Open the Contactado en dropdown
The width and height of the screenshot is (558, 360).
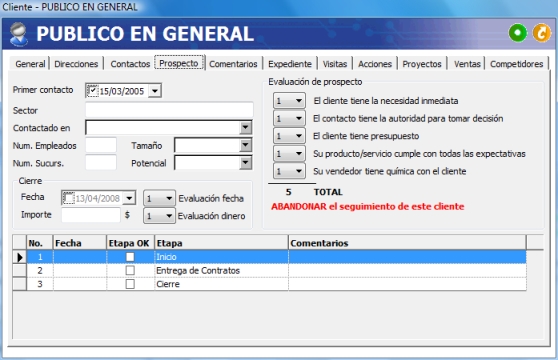245,127
